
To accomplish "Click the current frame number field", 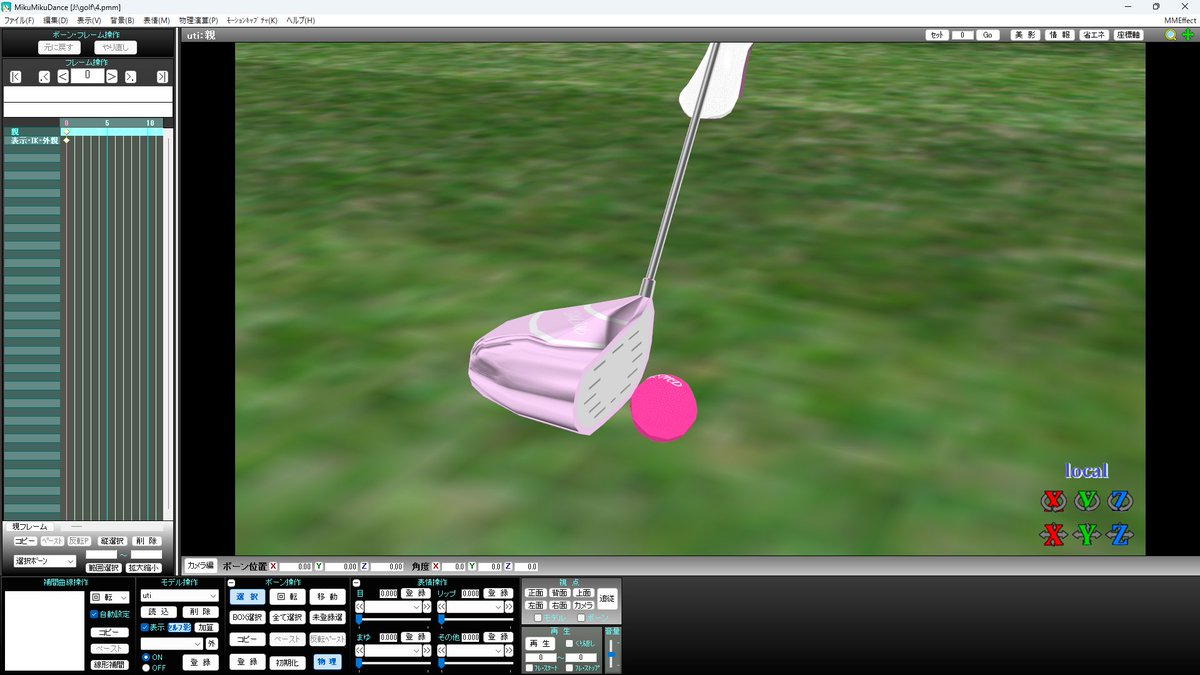I will pyautogui.click(x=87, y=76).
